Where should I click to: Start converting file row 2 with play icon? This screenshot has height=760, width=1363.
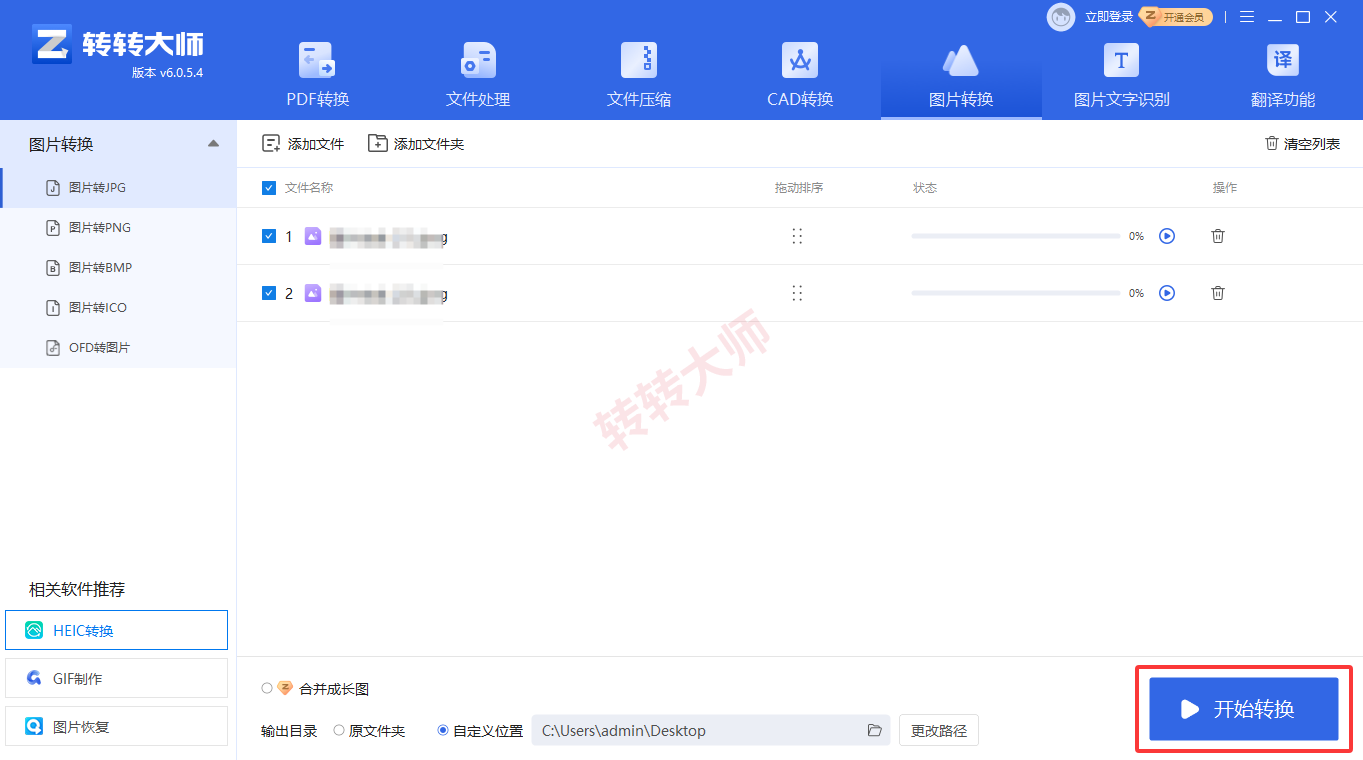(x=1167, y=293)
